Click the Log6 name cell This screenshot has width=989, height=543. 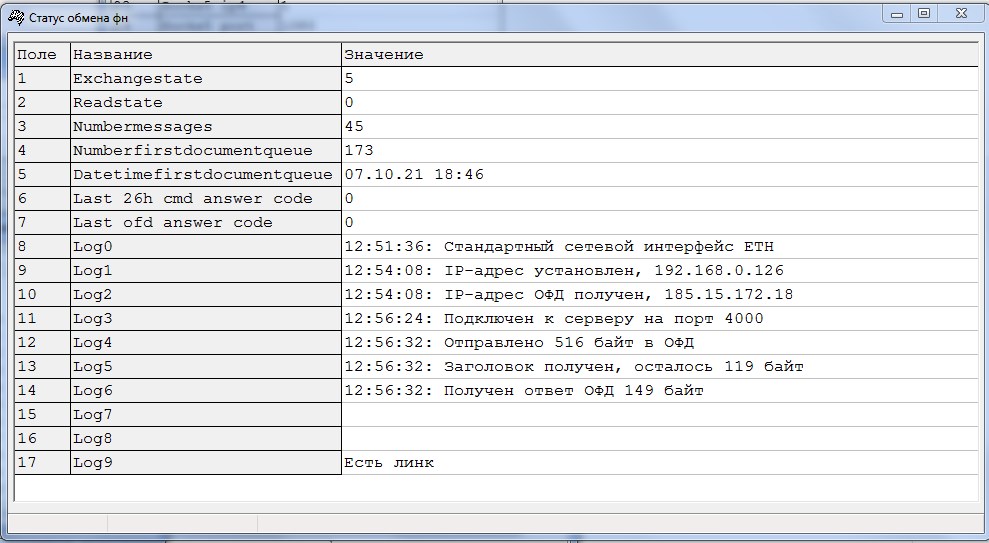pos(206,390)
